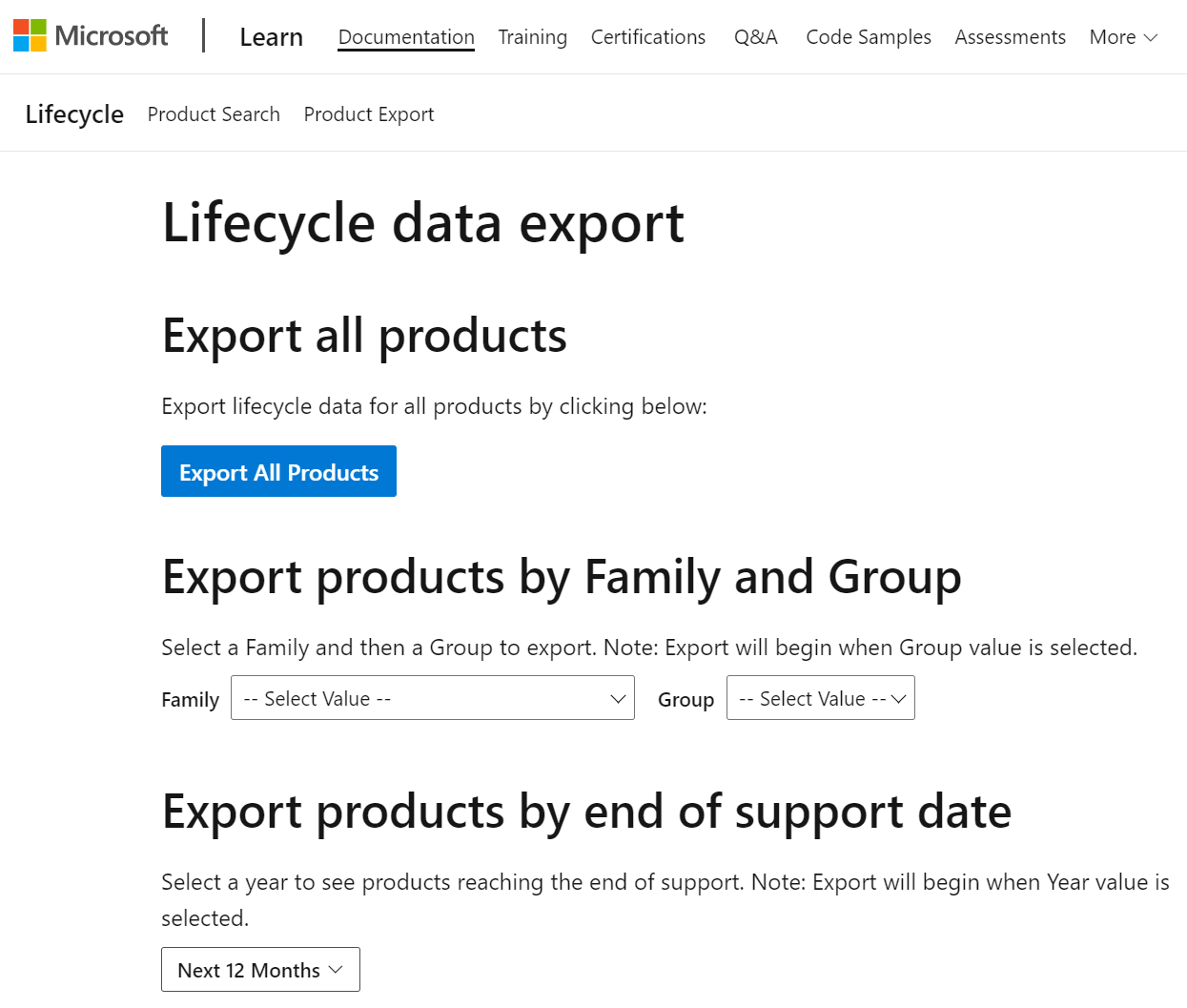Go to the Training section

(532, 37)
